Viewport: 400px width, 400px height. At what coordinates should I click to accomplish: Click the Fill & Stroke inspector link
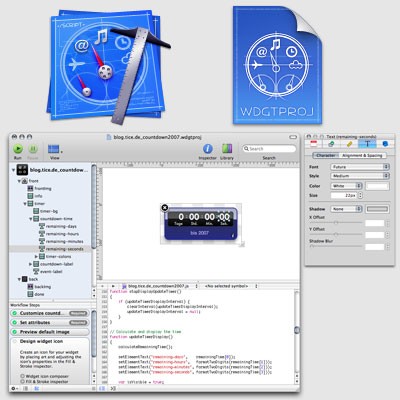point(47,381)
